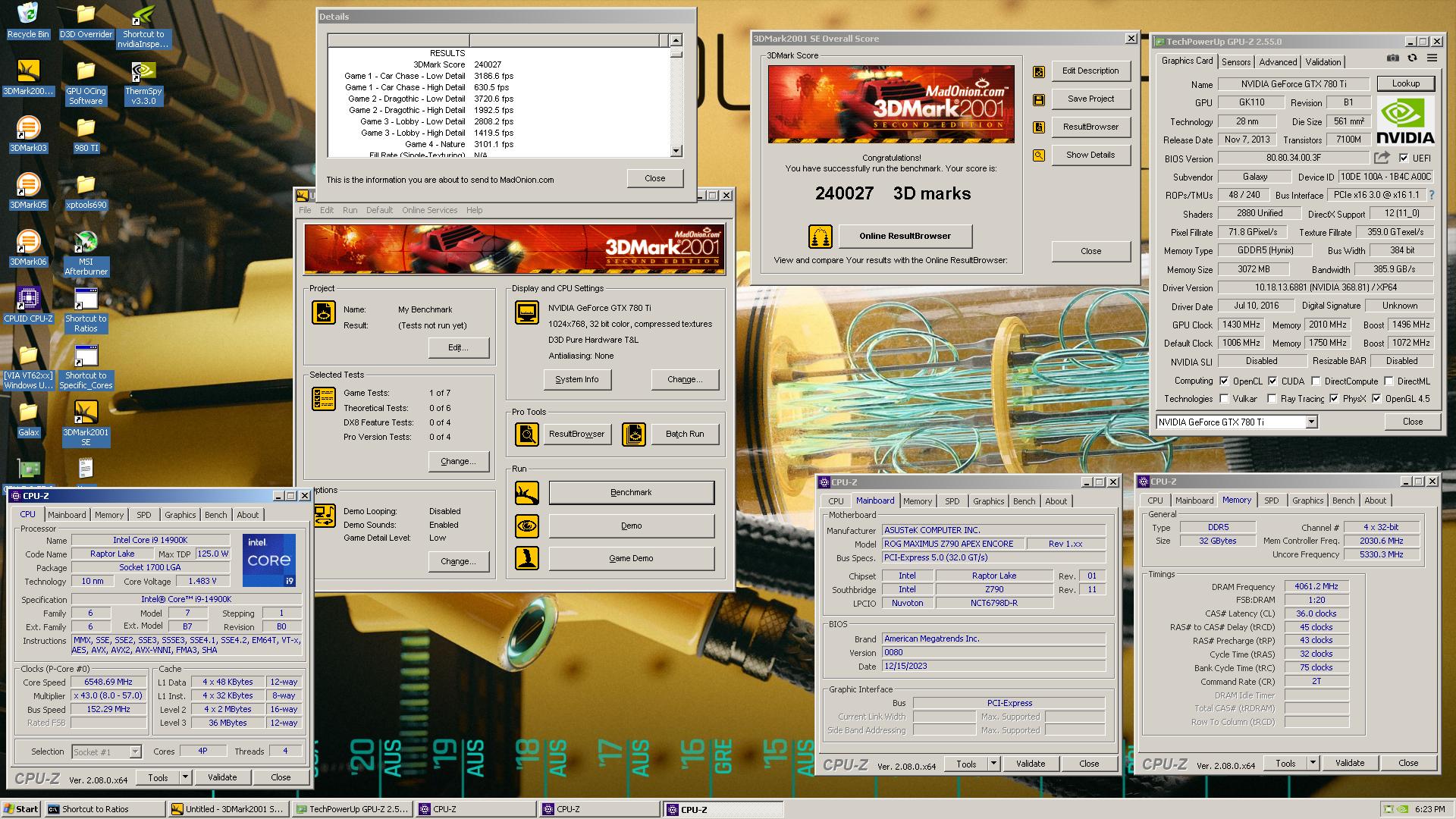Screen dimensions: 1456x819
Task: Click the System Info button
Action: tap(576, 379)
